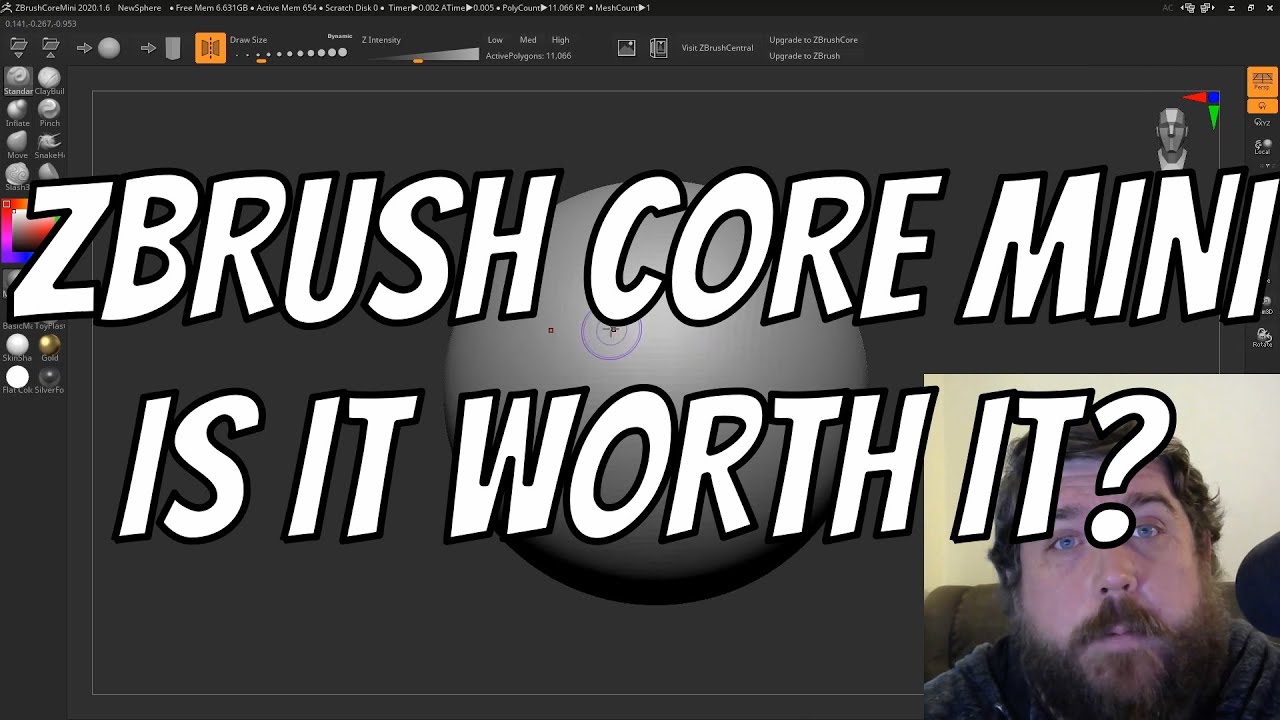Viewport: 1280px width, 720px height.
Task: Select the Pinch brush
Action: (49, 113)
